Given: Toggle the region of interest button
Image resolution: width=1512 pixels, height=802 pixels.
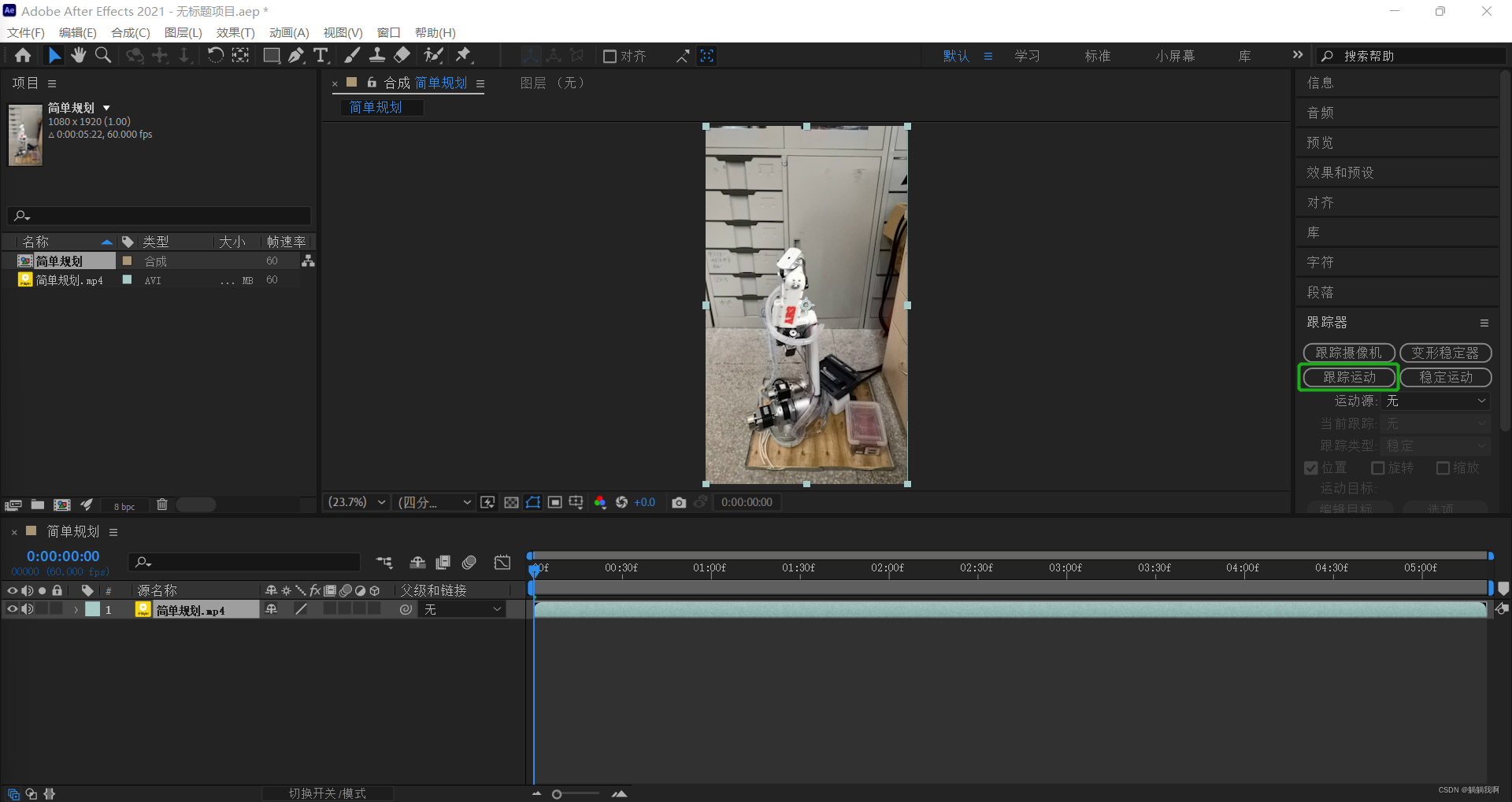Looking at the screenshot, I should pyautogui.click(x=555, y=502).
